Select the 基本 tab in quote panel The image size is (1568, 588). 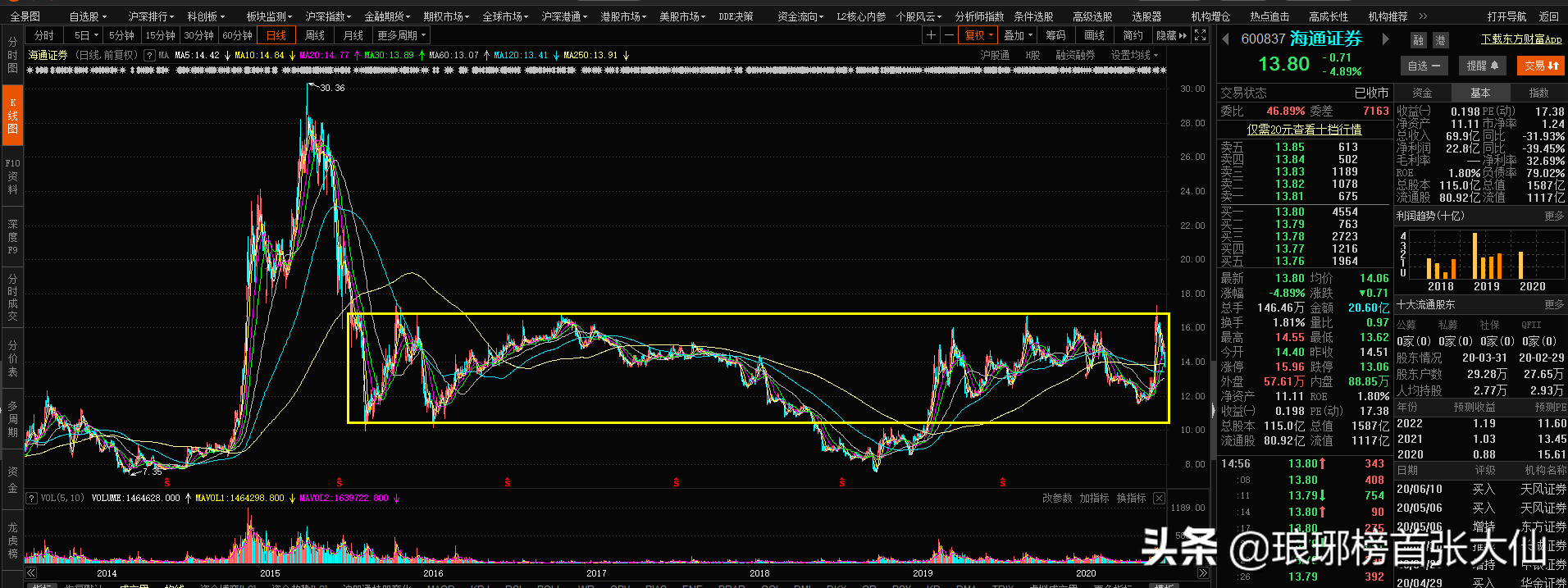tap(1480, 93)
